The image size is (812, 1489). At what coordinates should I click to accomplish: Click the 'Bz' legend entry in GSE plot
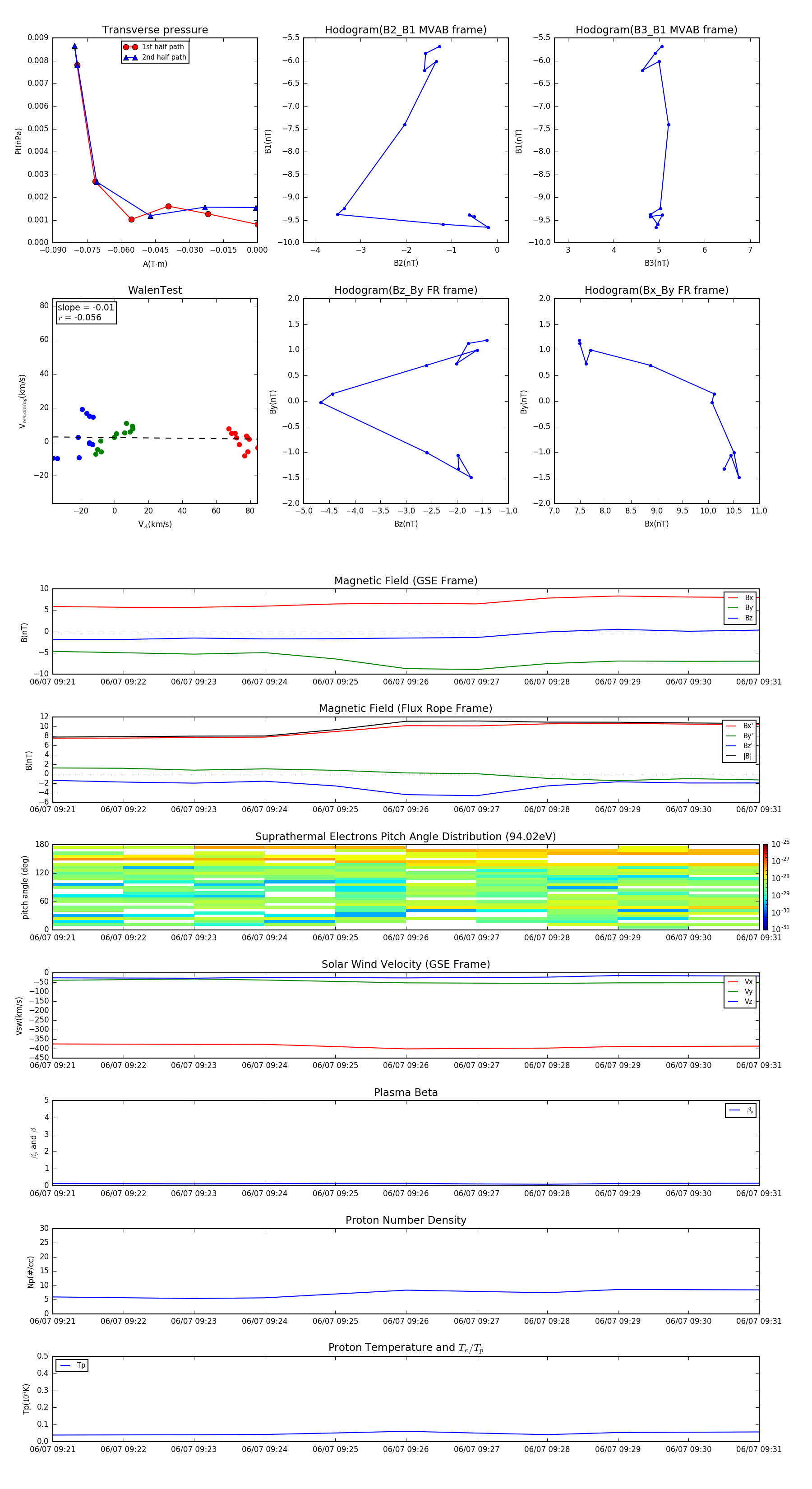740,618
